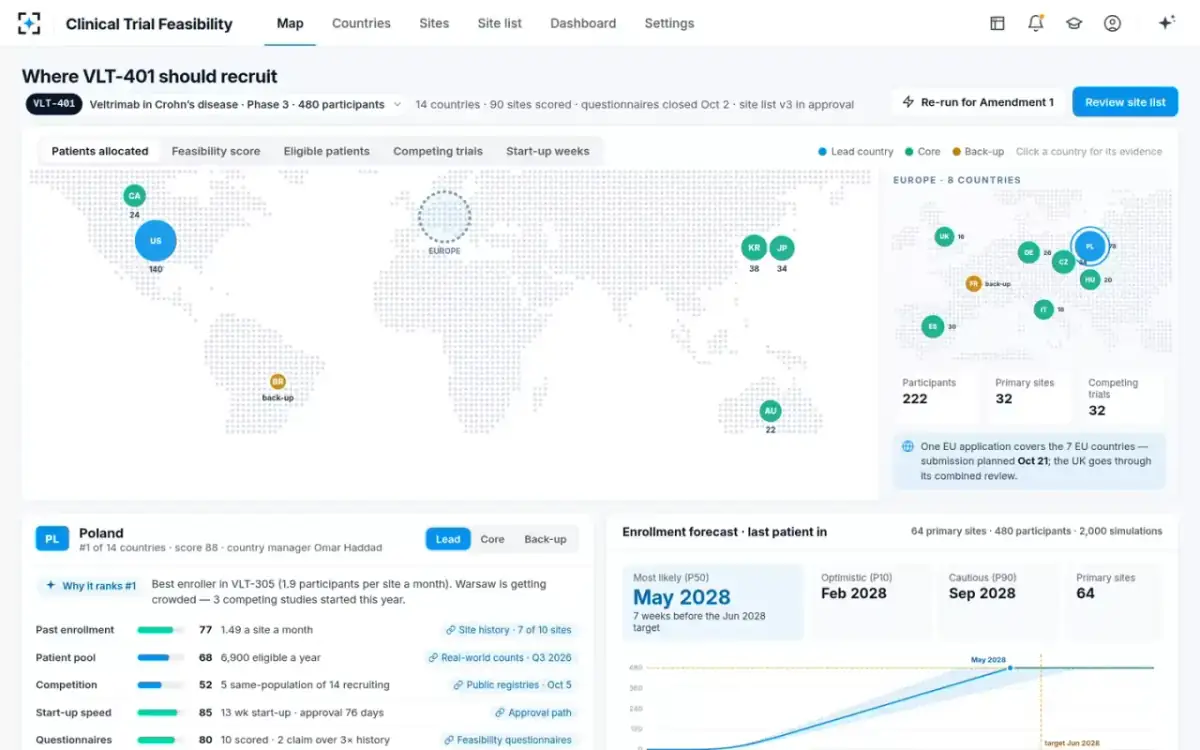Click the Clinical Trial Feasibility app logo

[29, 23]
